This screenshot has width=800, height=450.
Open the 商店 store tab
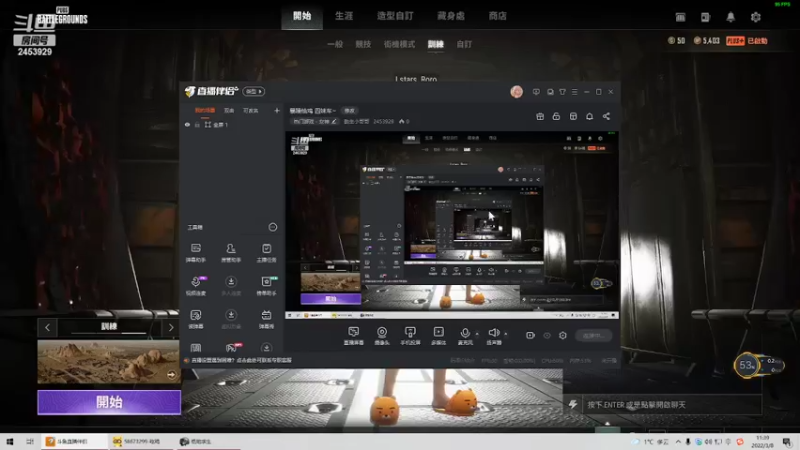497,16
